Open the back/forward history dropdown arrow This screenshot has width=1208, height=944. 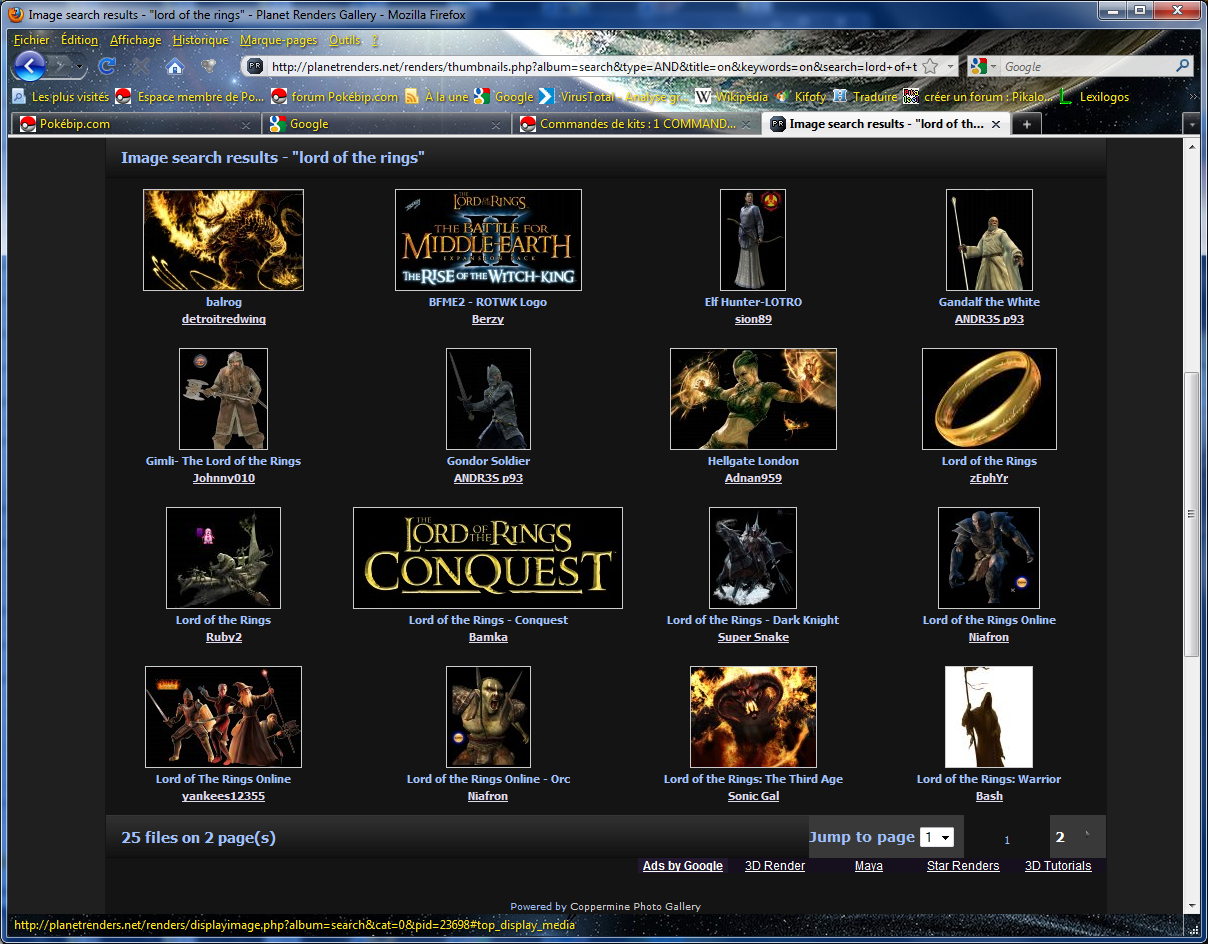click(79, 67)
